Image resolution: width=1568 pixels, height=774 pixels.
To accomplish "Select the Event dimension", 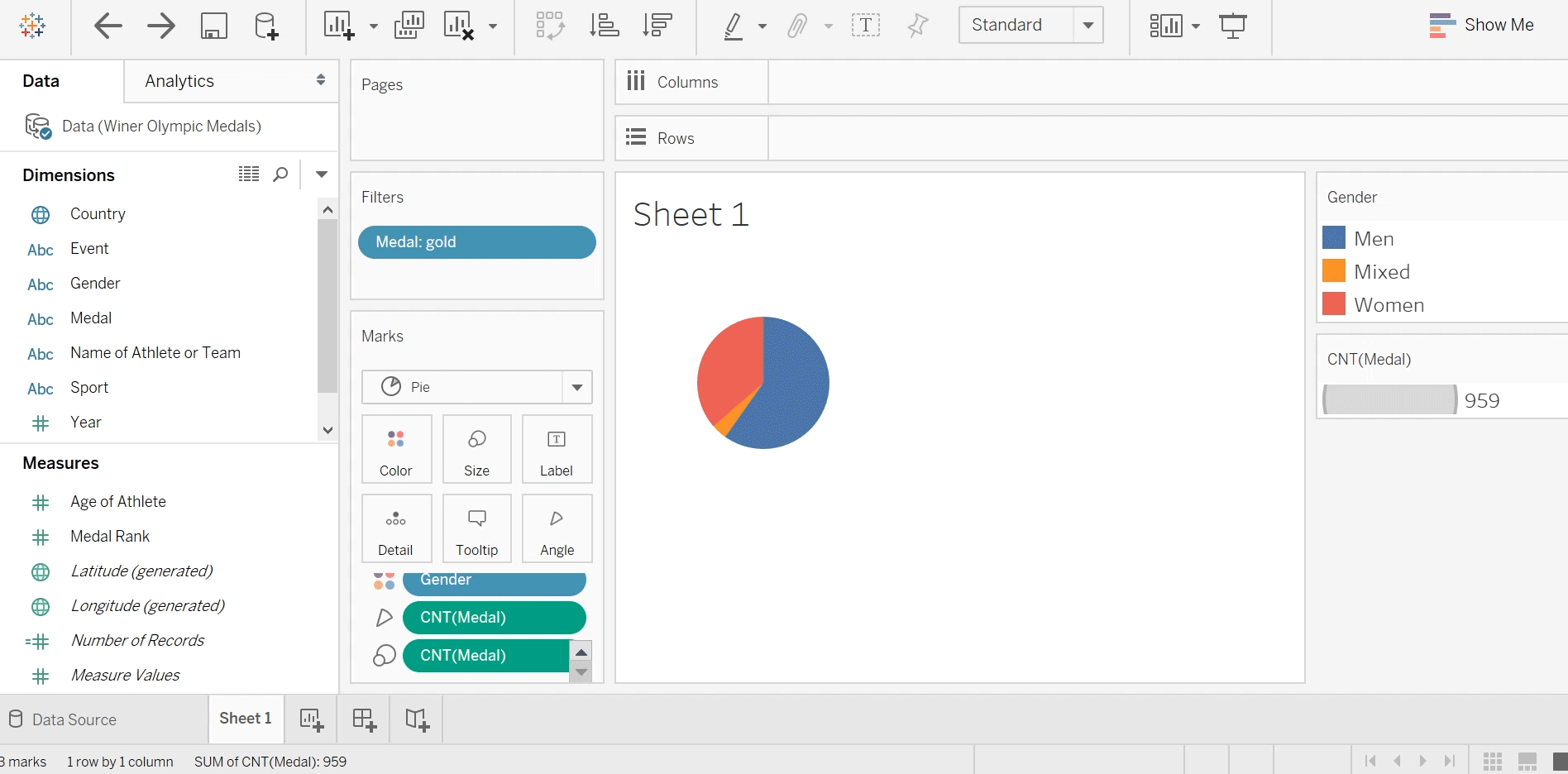I will click(x=89, y=249).
